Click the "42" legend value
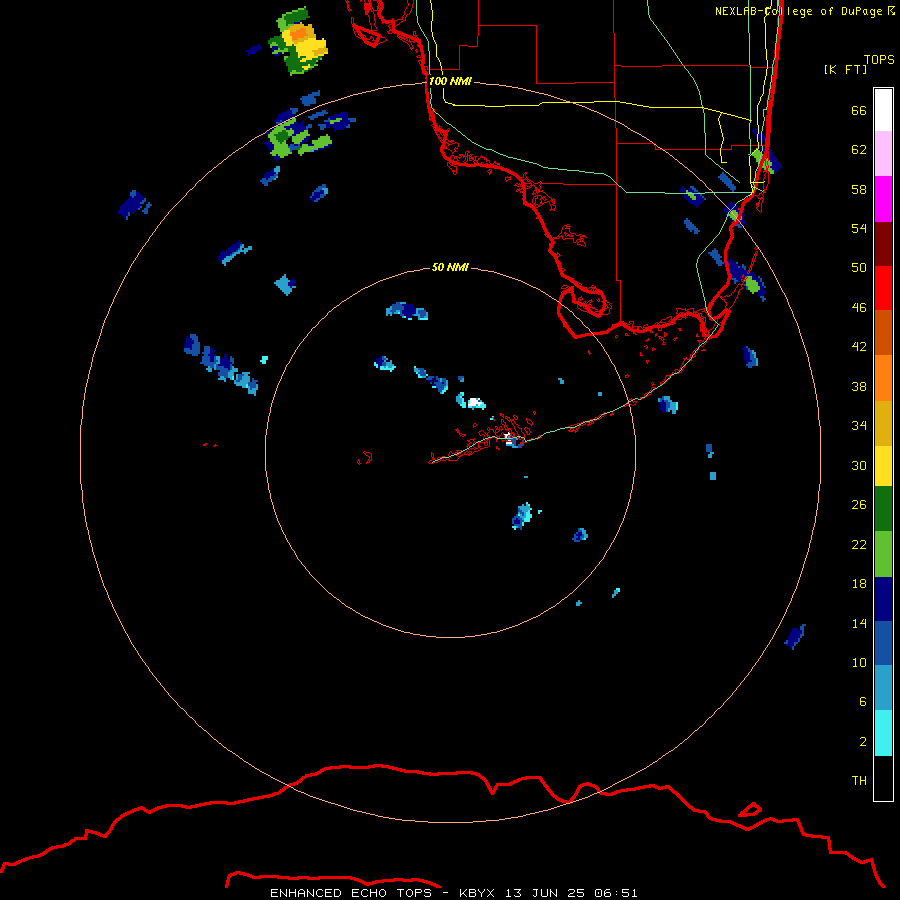900x900 pixels. (x=859, y=346)
